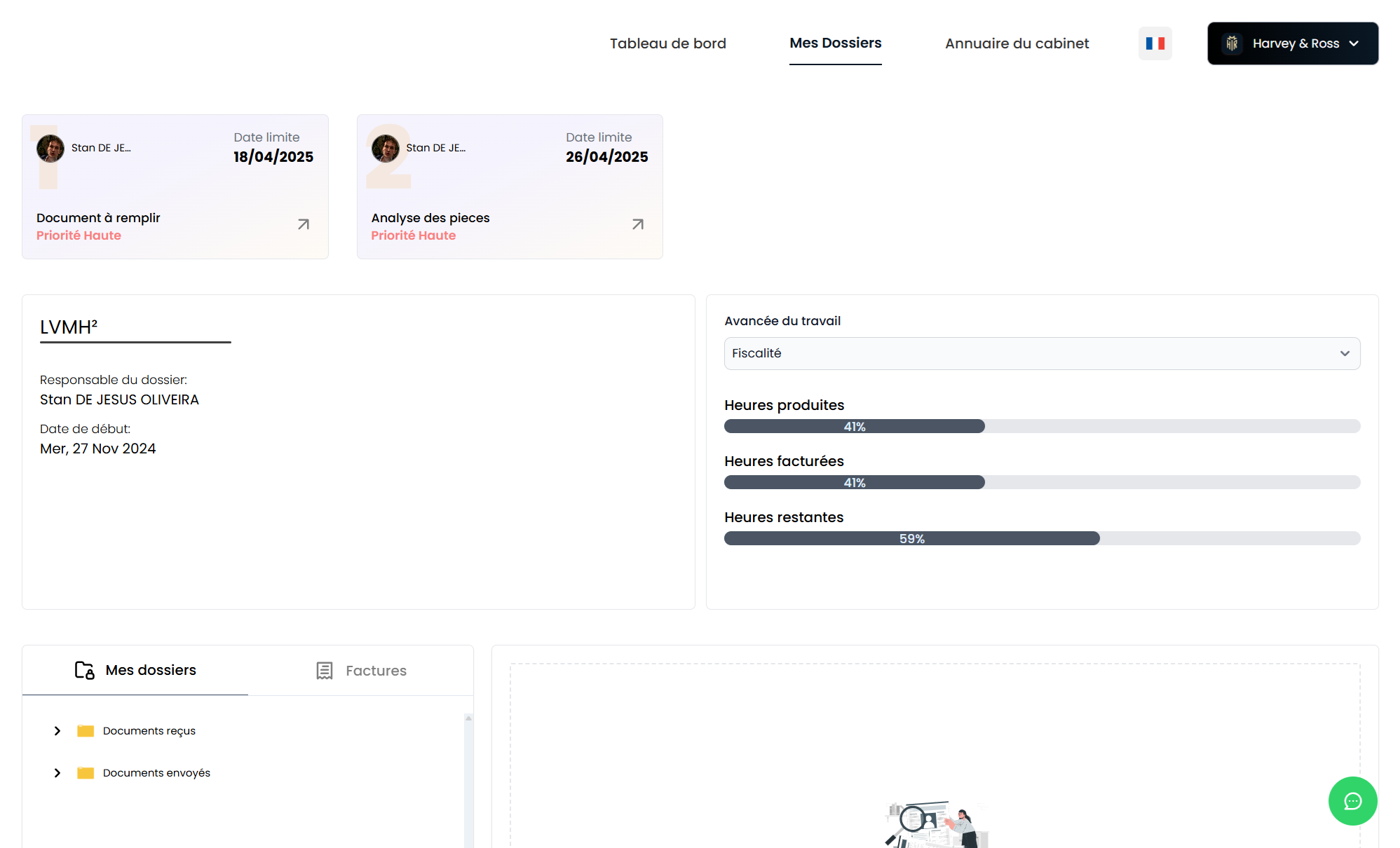Select the Mes Dossiers nav tab
The height and width of the screenshot is (848, 1400).
point(835,43)
